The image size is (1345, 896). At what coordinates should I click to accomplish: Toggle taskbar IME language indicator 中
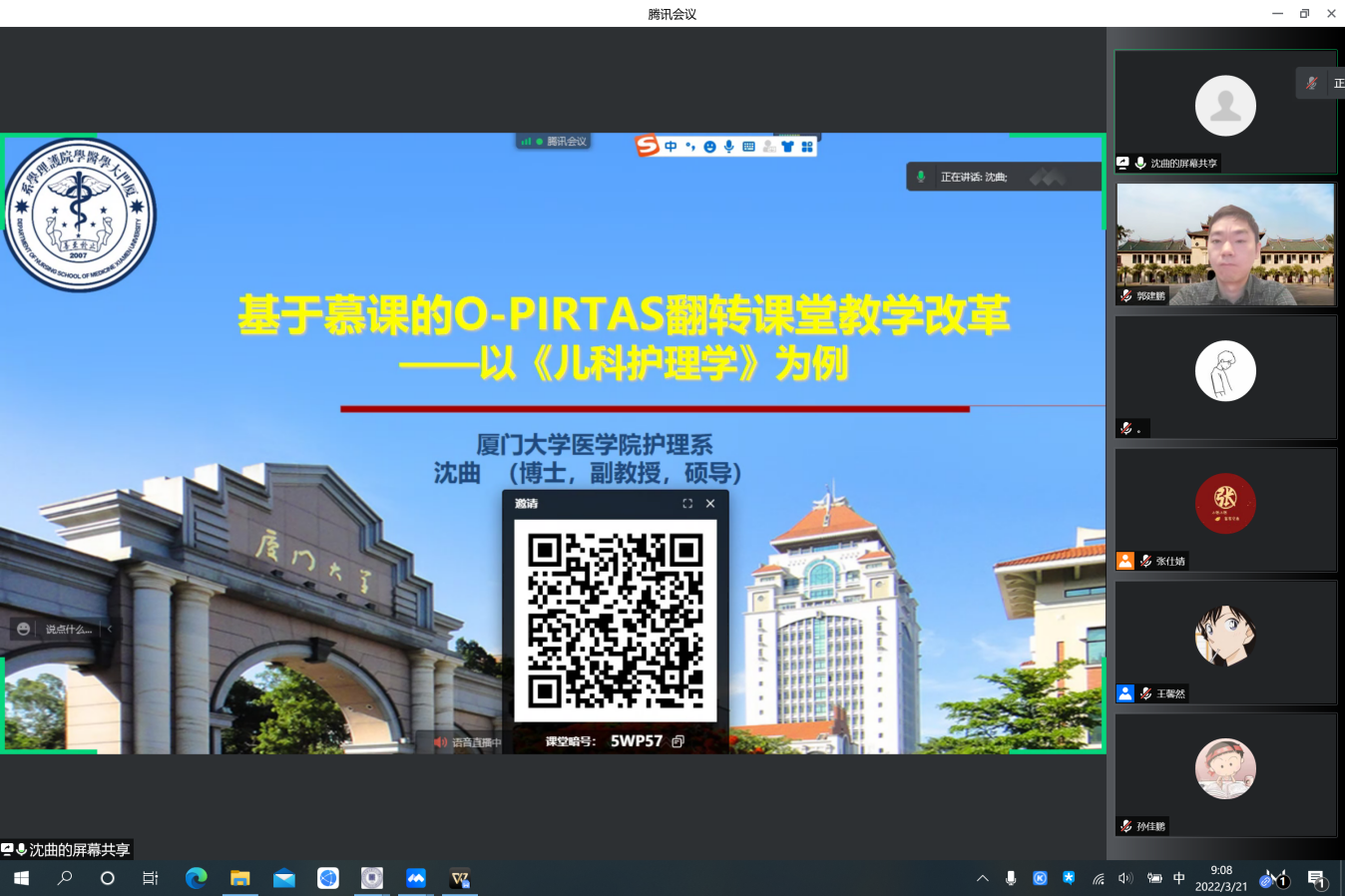[1179, 878]
